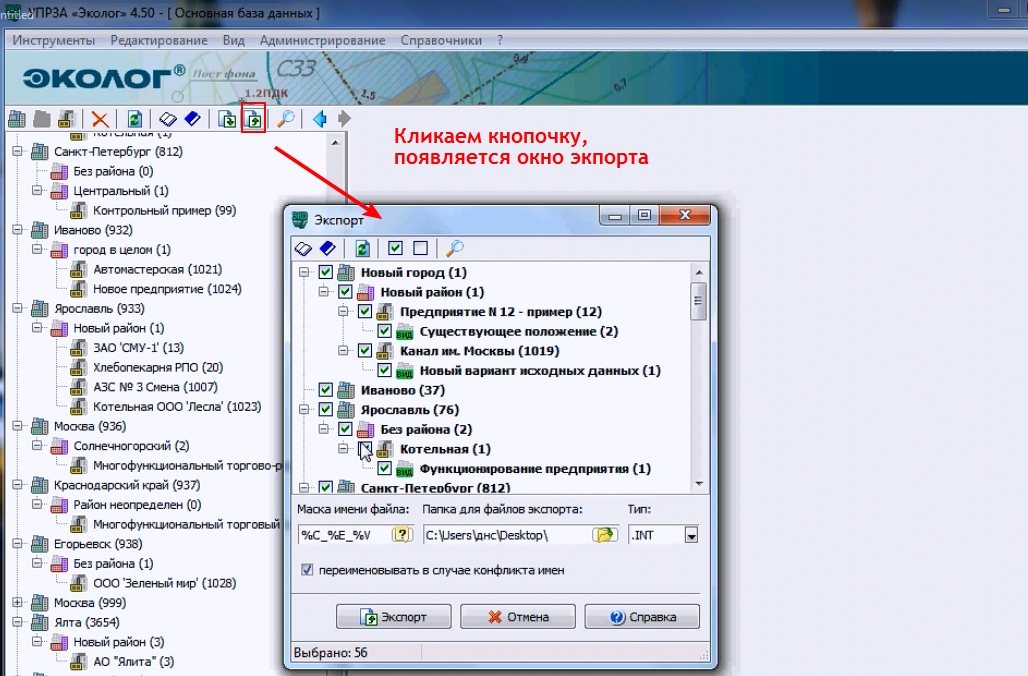Image resolution: width=1028 pixels, height=676 pixels.
Task: Toggle checkbox for Функционирование предприятия (1)
Action: point(384,469)
